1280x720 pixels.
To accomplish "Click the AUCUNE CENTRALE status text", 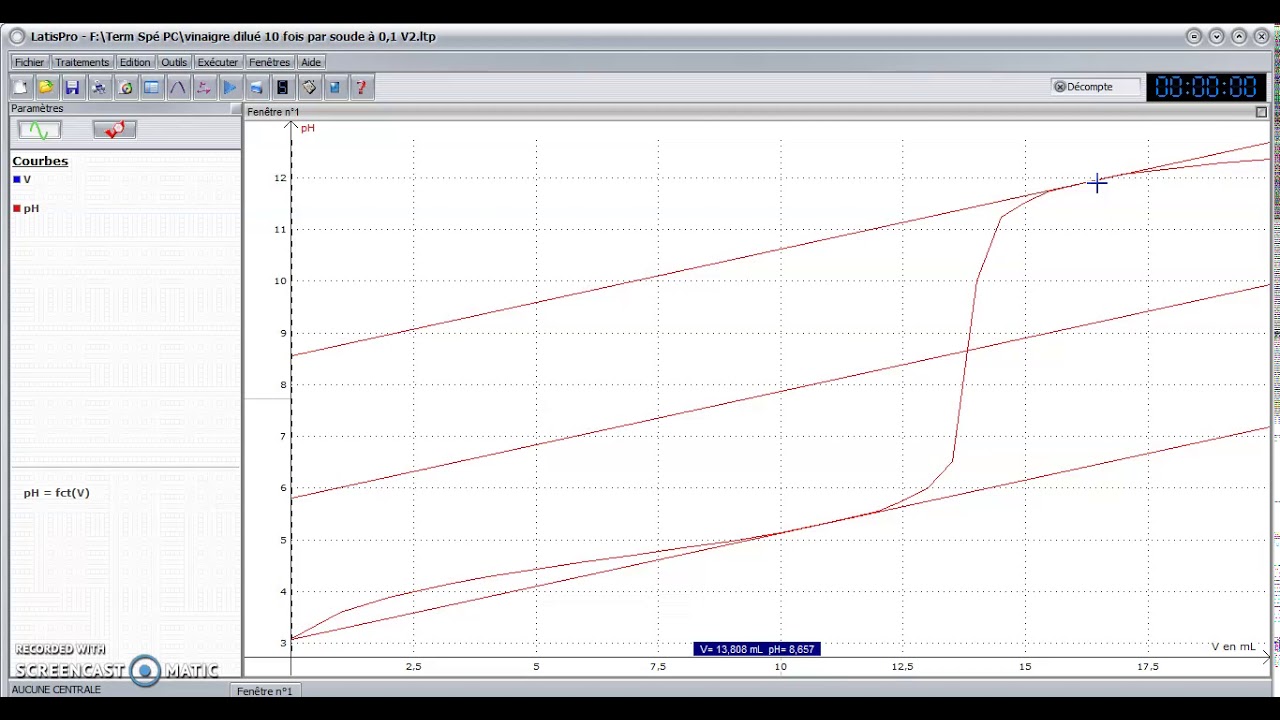I will tap(56, 690).
